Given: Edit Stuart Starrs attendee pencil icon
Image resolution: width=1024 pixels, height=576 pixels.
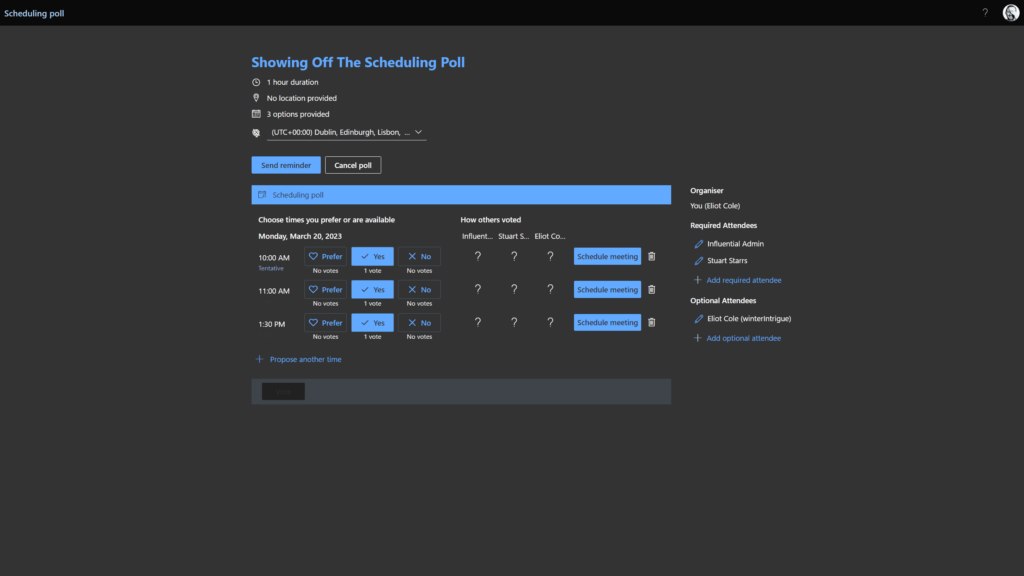Looking at the screenshot, I should click(x=698, y=261).
